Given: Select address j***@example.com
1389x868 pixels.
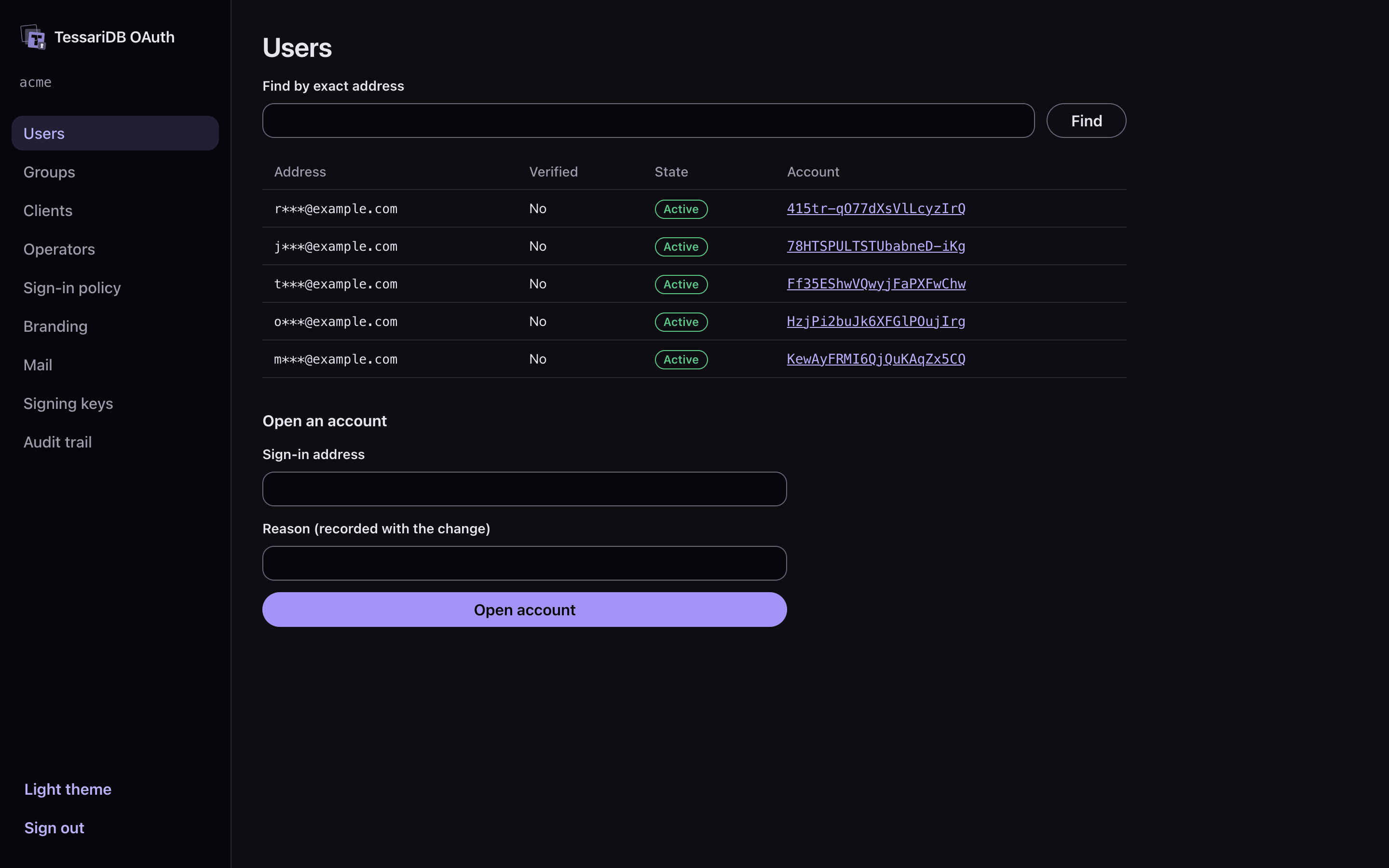Looking at the screenshot, I should [x=335, y=246].
